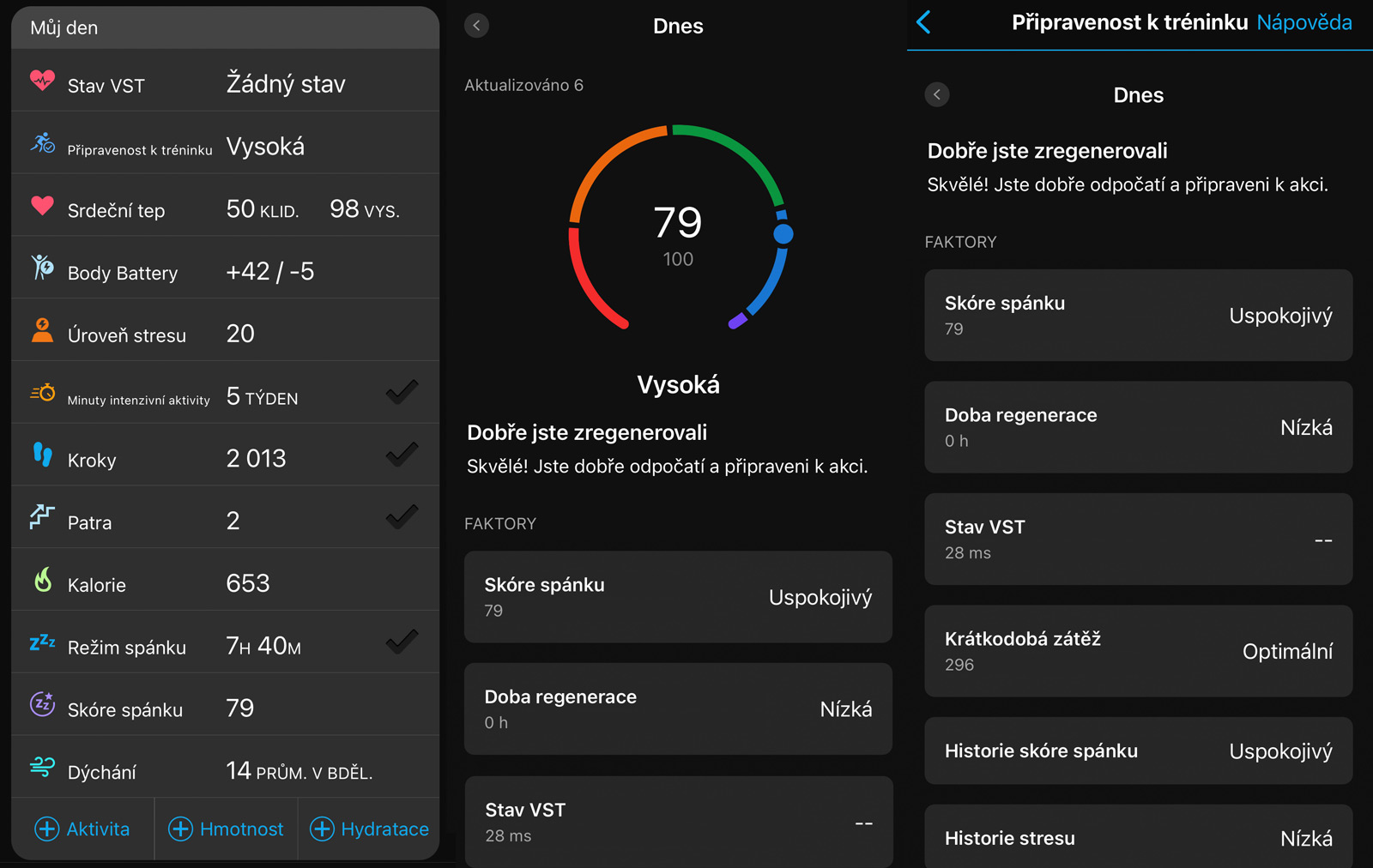This screenshot has width=1373, height=868.
Task: Open Body Battery row +42 / -5
Action: point(226,268)
